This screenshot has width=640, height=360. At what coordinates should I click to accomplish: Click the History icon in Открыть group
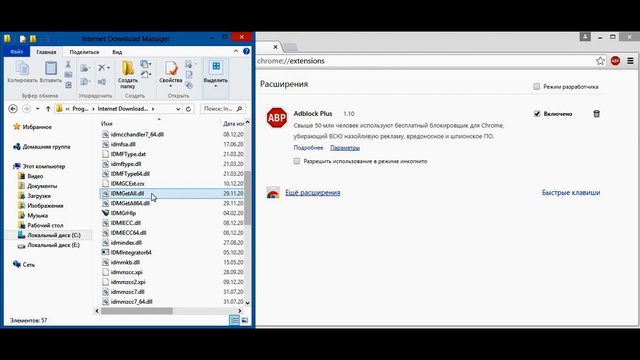(189, 85)
